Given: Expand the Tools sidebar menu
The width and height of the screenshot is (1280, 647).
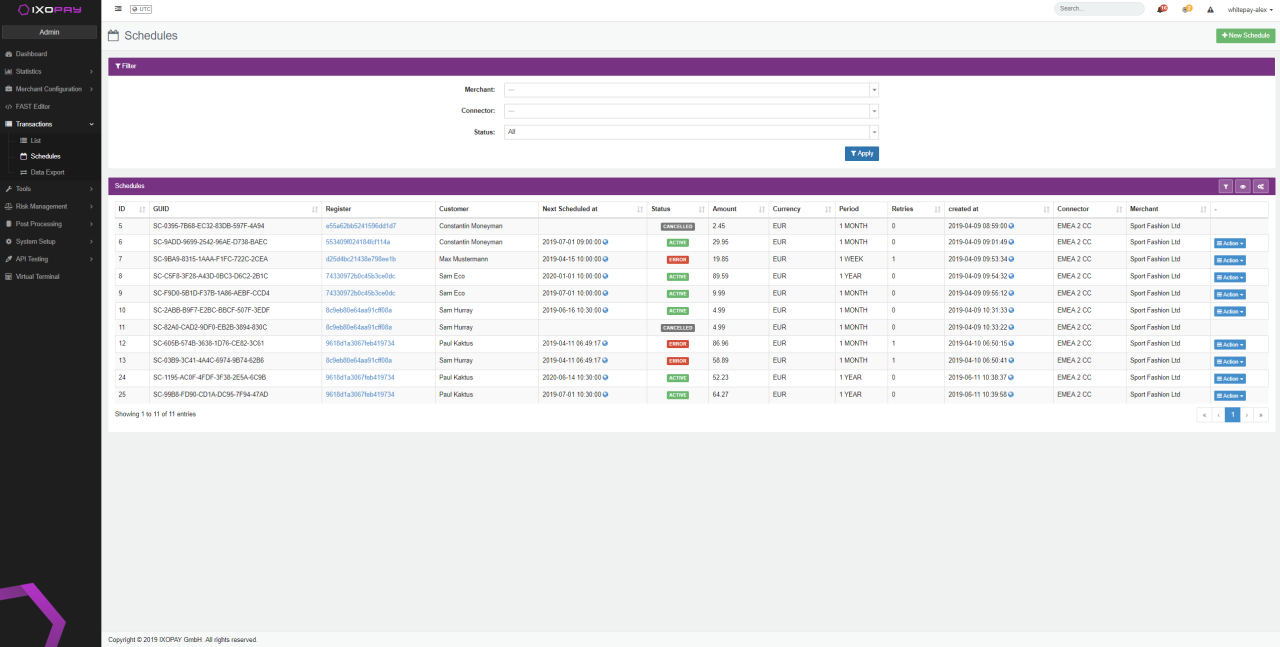Looking at the screenshot, I should [x=50, y=188].
